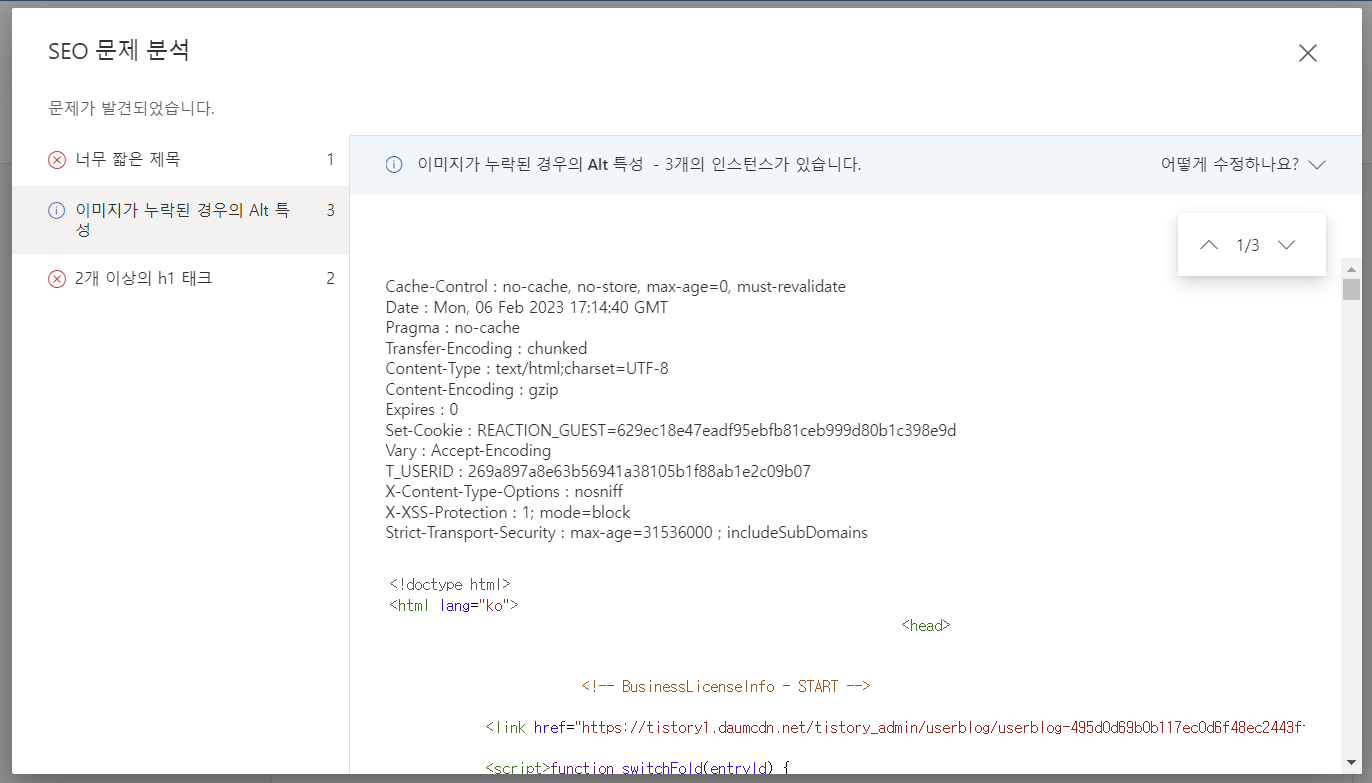Go to next instance using the down arrow
Viewport: 1372px width, 783px height.
point(1287,243)
